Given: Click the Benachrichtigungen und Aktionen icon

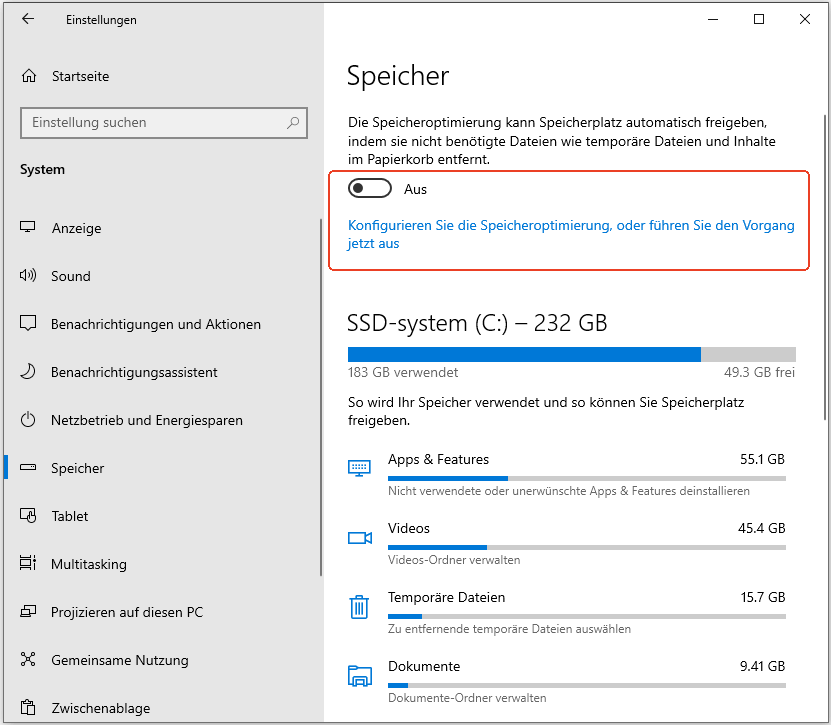Looking at the screenshot, I should pyautogui.click(x=28, y=324).
